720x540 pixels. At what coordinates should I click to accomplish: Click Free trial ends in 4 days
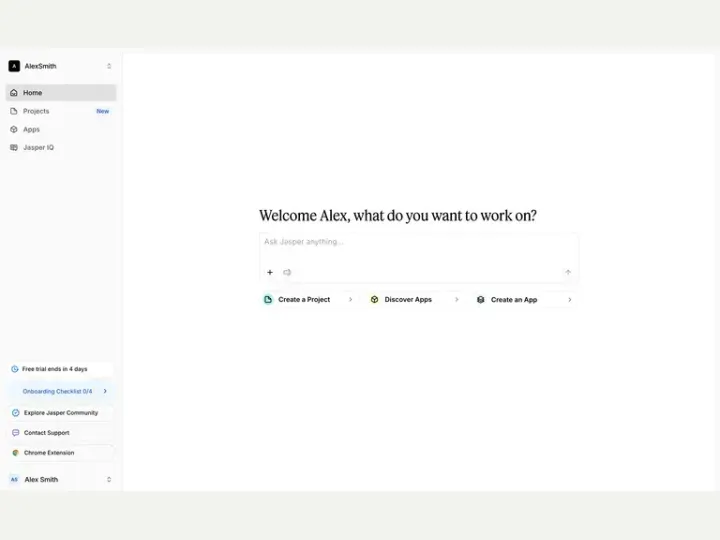pos(61,369)
